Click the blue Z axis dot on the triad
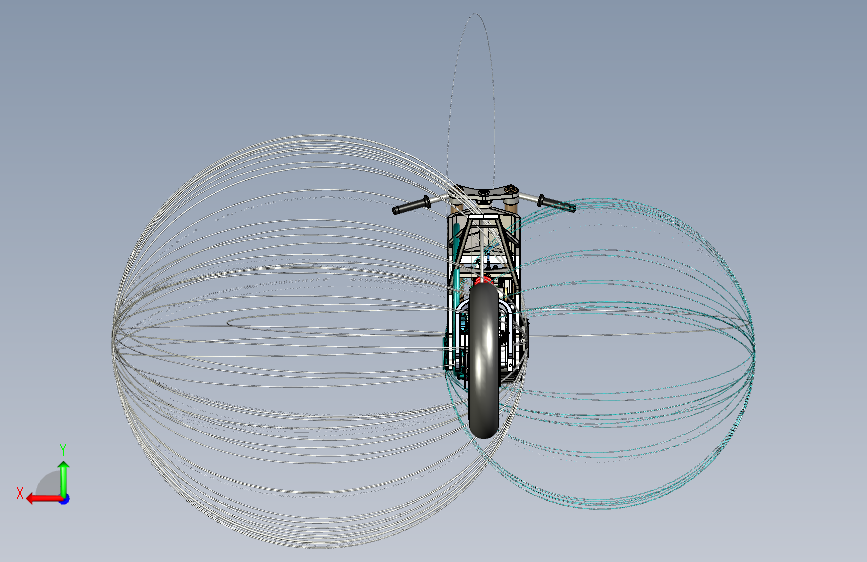This screenshot has width=867, height=562. click(x=65, y=499)
